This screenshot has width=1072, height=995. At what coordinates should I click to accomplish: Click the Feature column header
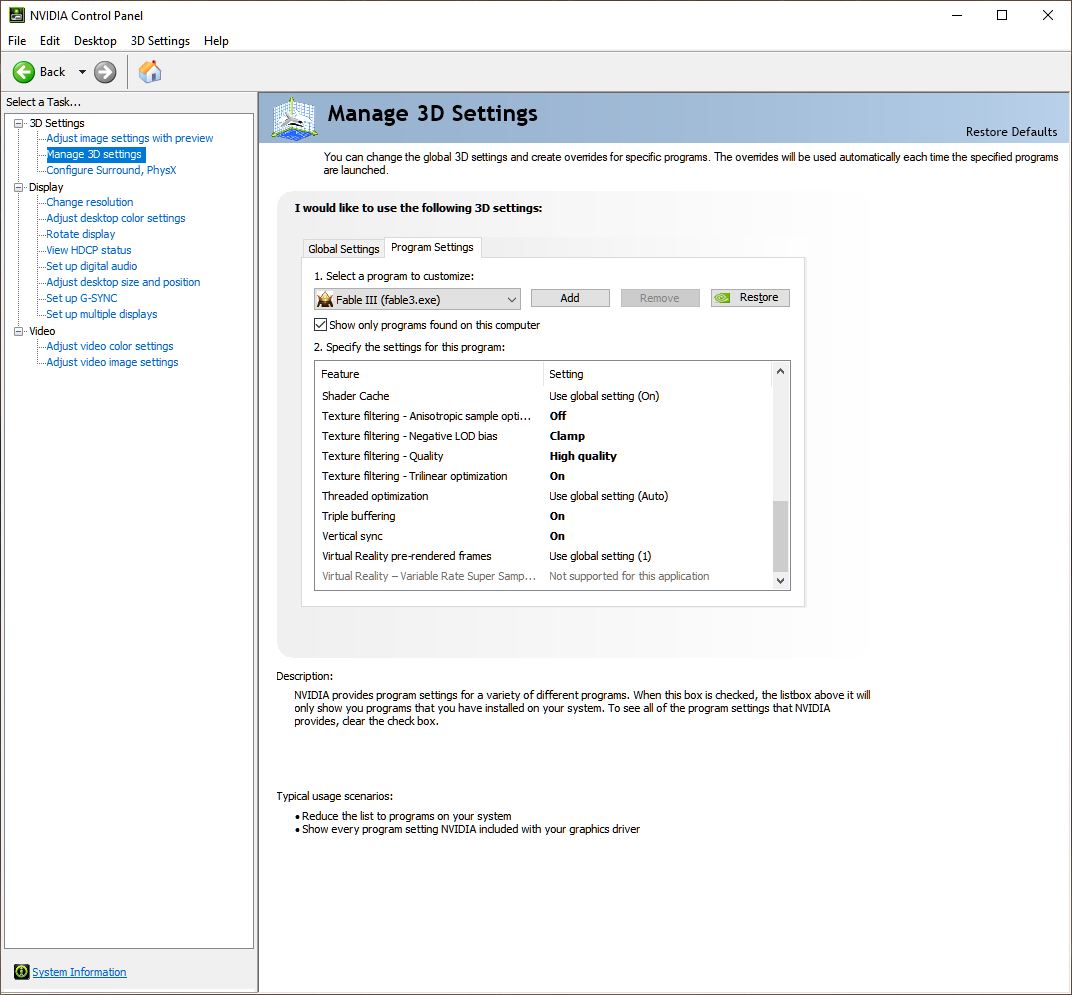429,374
